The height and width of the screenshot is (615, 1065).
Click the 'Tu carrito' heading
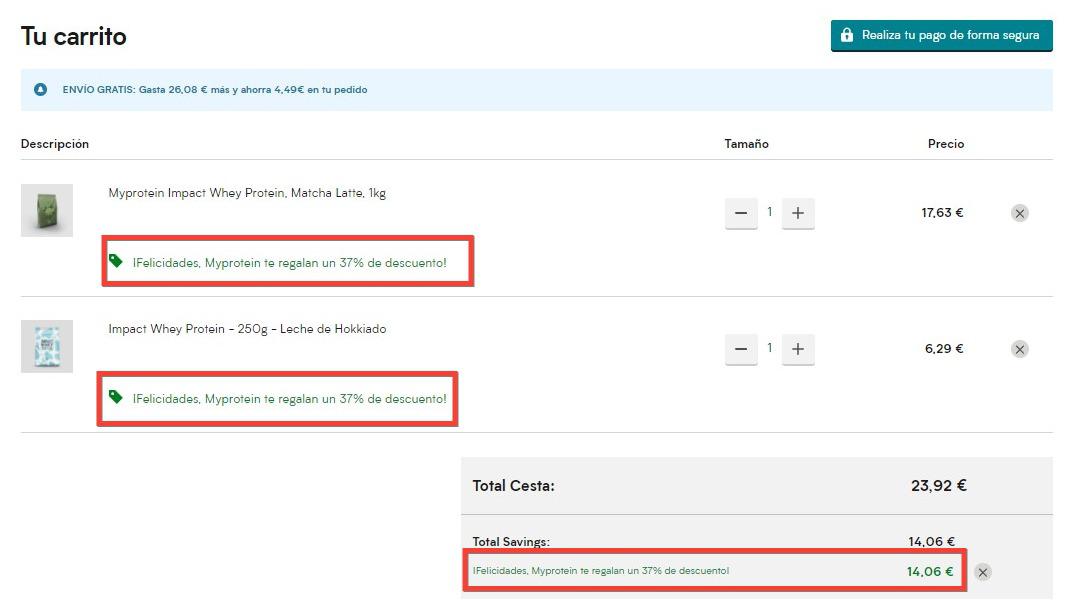tap(73, 37)
